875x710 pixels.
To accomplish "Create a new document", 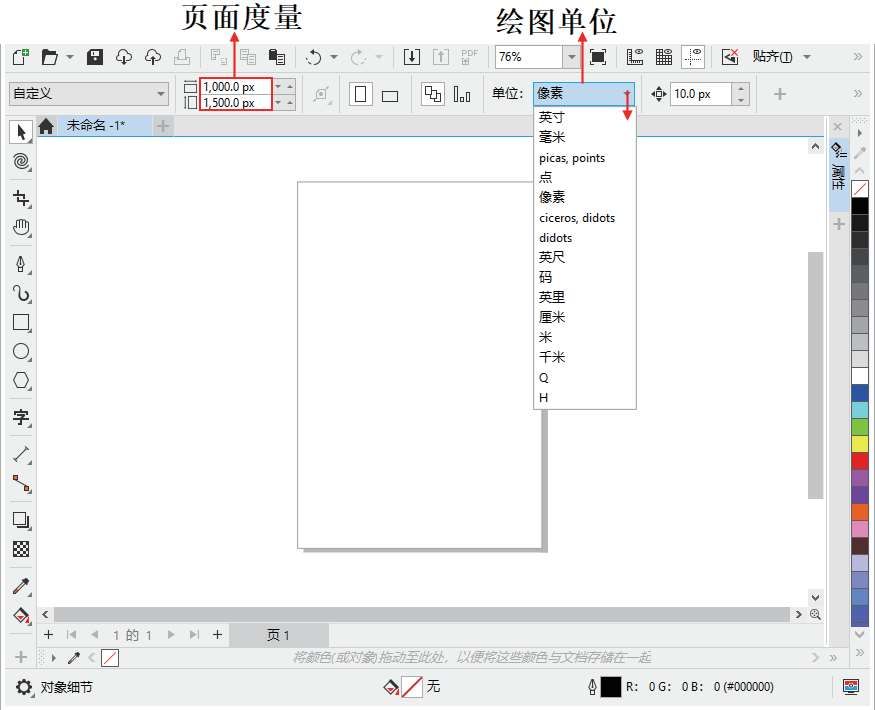I will (x=21, y=57).
